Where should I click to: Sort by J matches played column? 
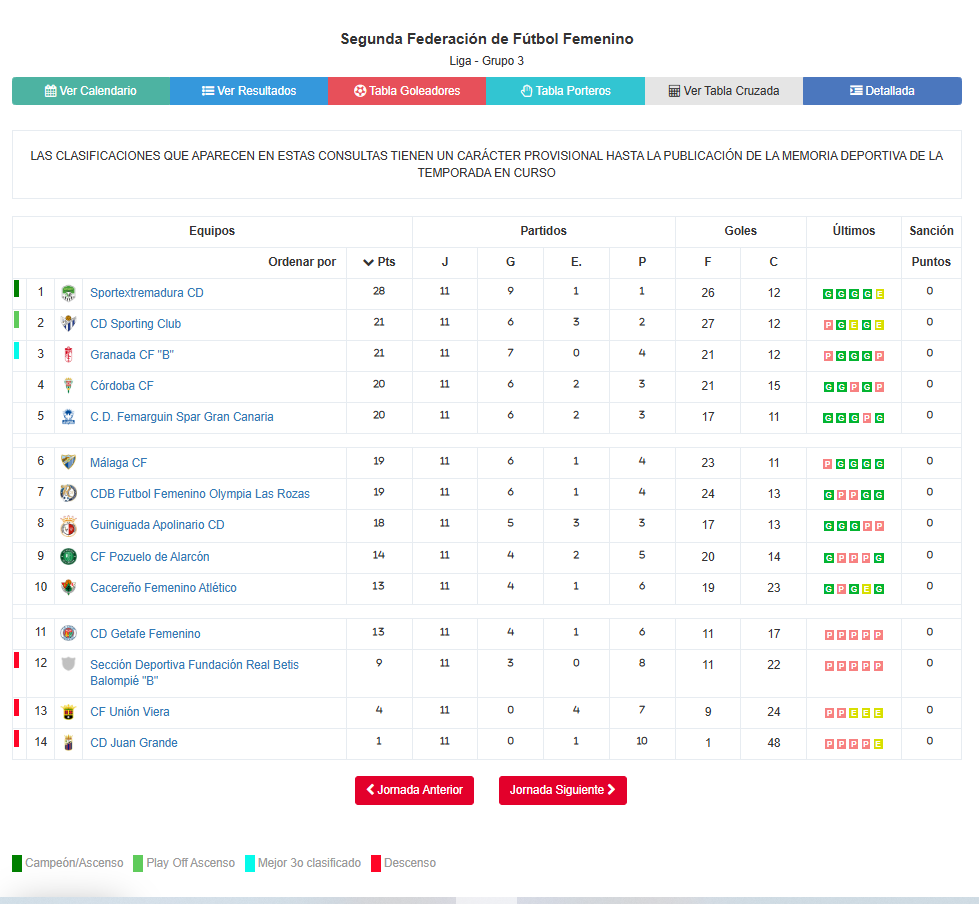[x=445, y=262]
